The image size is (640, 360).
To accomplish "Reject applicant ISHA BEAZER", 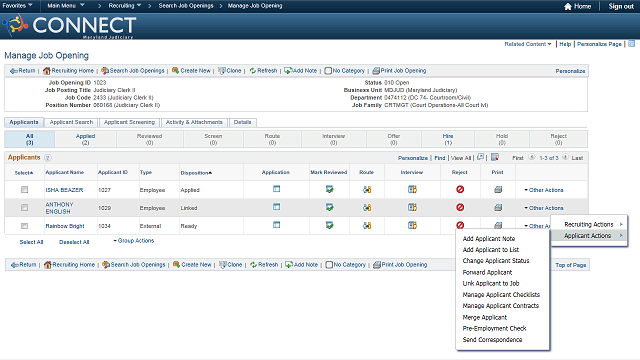I will [x=460, y=189].
